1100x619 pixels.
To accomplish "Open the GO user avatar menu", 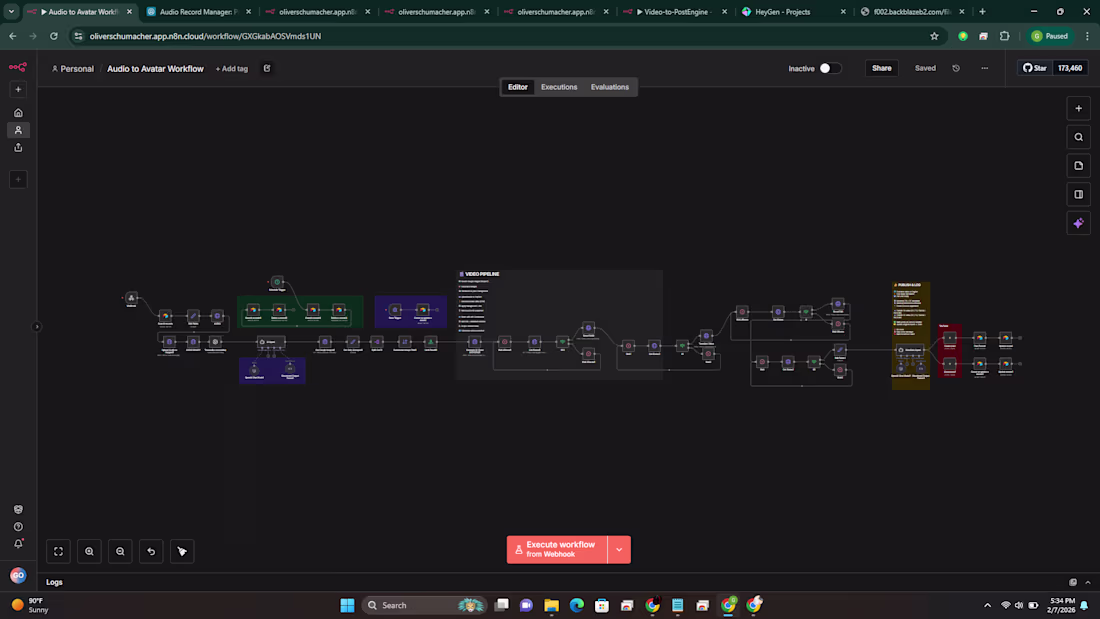I will coord(18,575).
